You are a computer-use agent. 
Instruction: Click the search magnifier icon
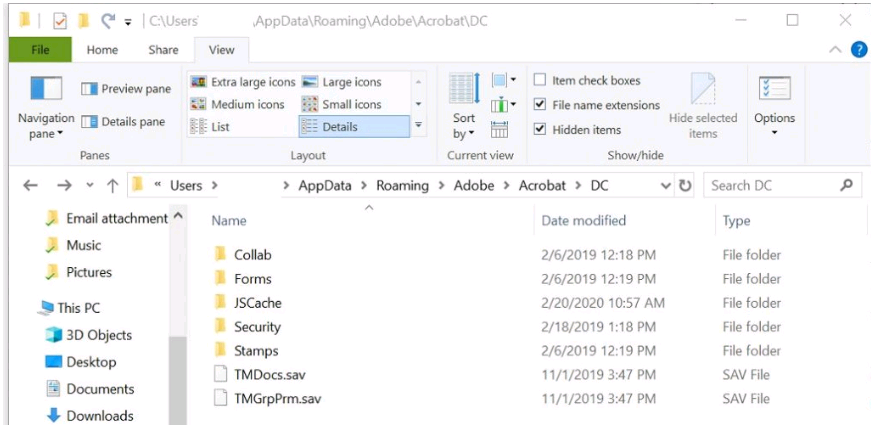click(x=846, y=185)
